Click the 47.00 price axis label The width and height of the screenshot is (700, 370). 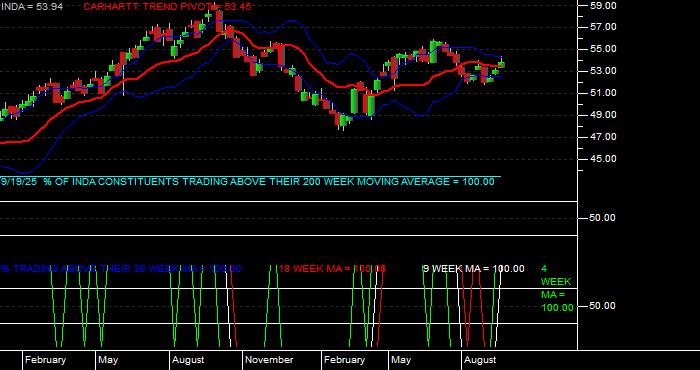603,137
